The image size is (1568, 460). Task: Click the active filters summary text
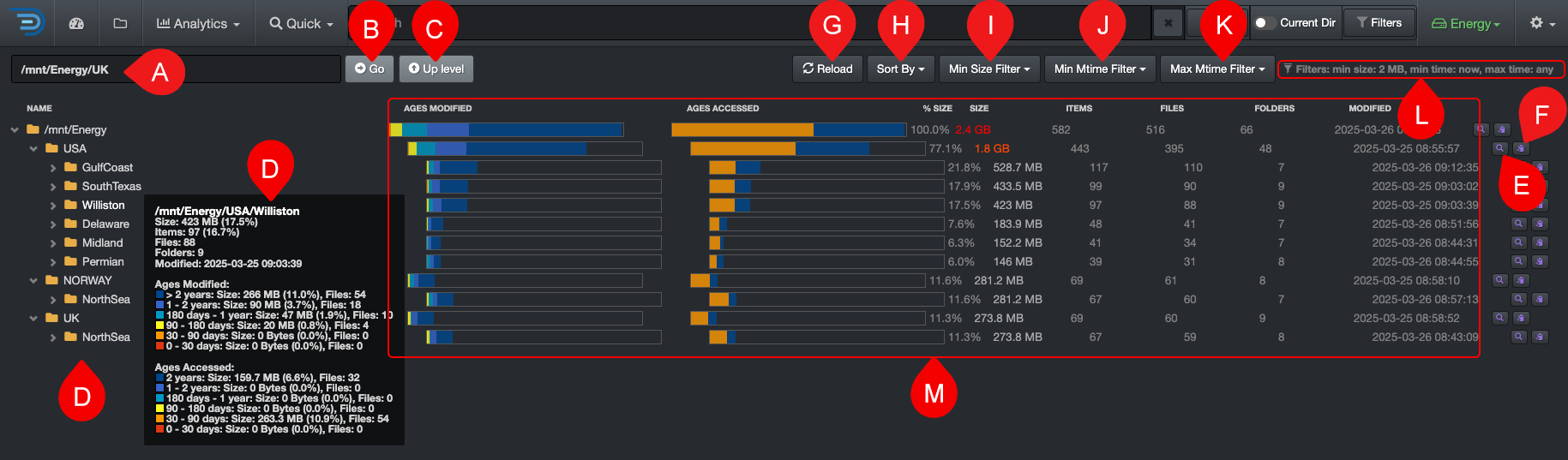(x=1421, y=69)
